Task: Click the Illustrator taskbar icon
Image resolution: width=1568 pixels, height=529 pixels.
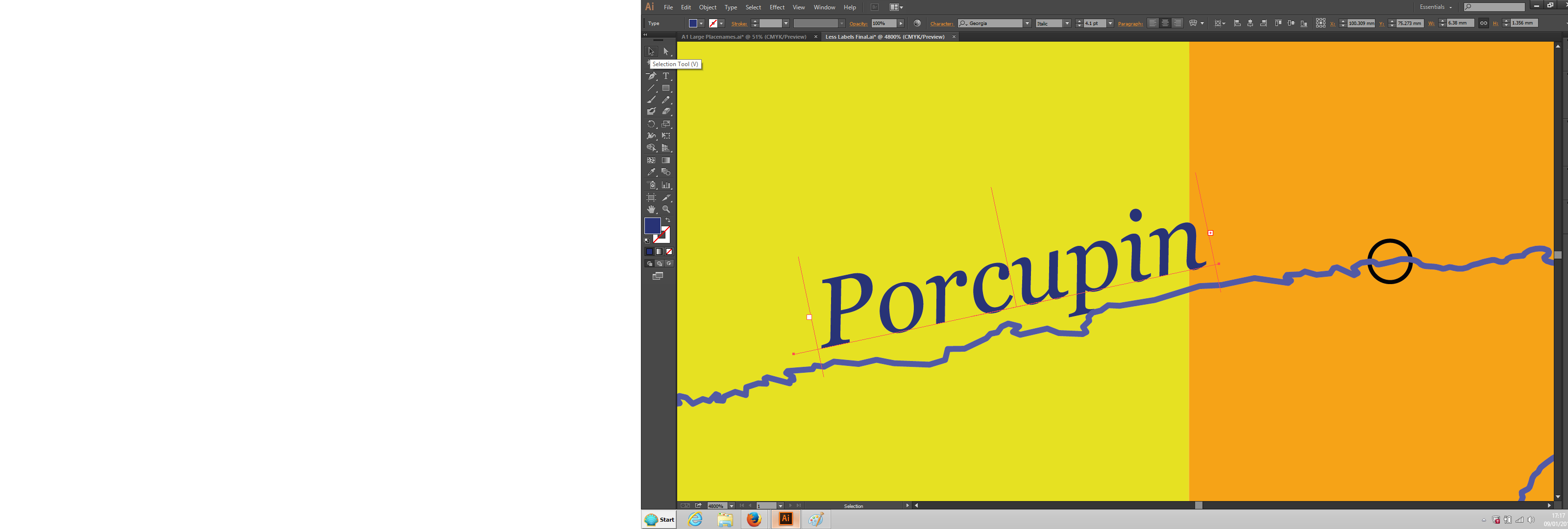Action: [x=785, y=519]
